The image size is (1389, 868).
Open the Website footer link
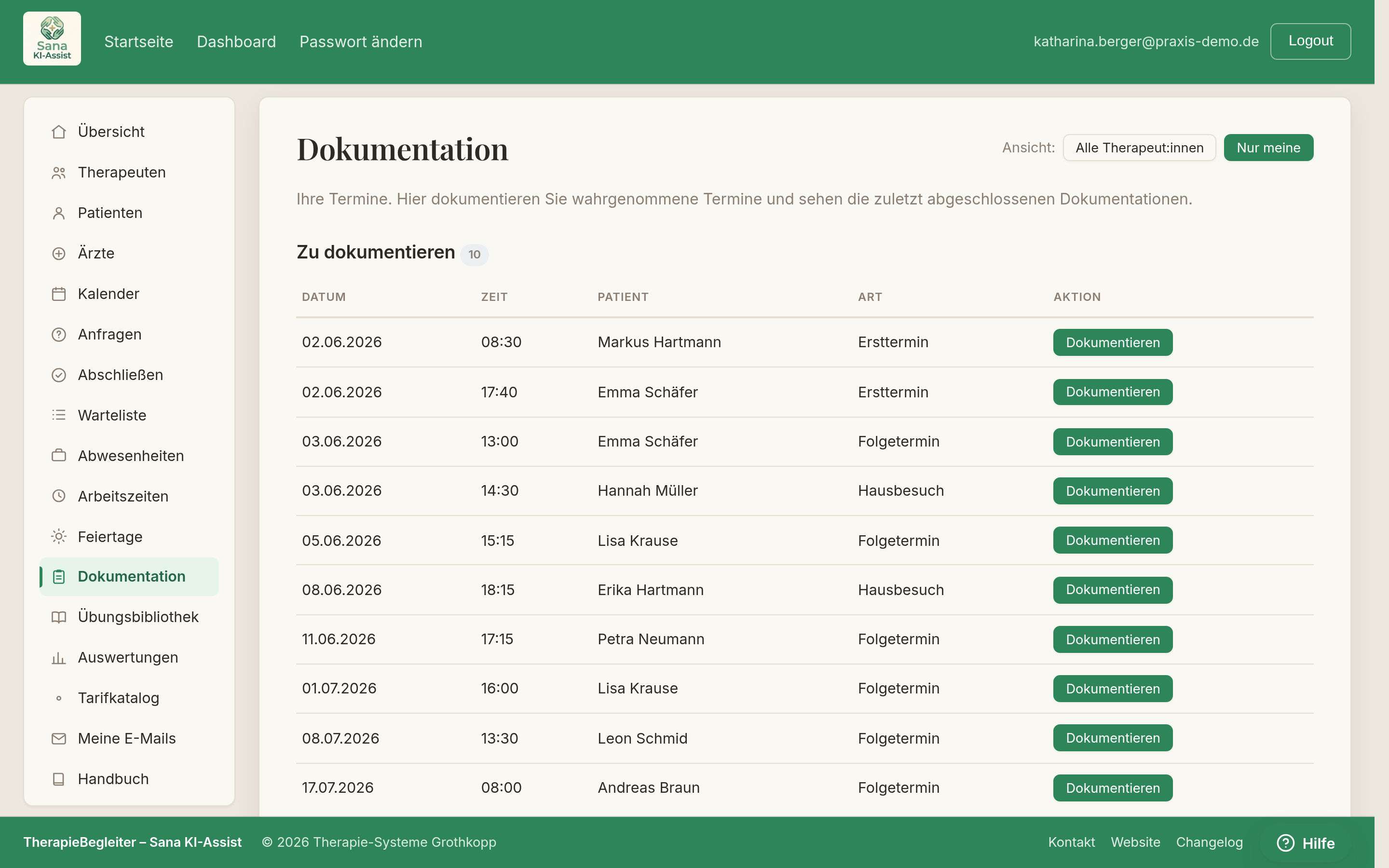pos(1135,842)
